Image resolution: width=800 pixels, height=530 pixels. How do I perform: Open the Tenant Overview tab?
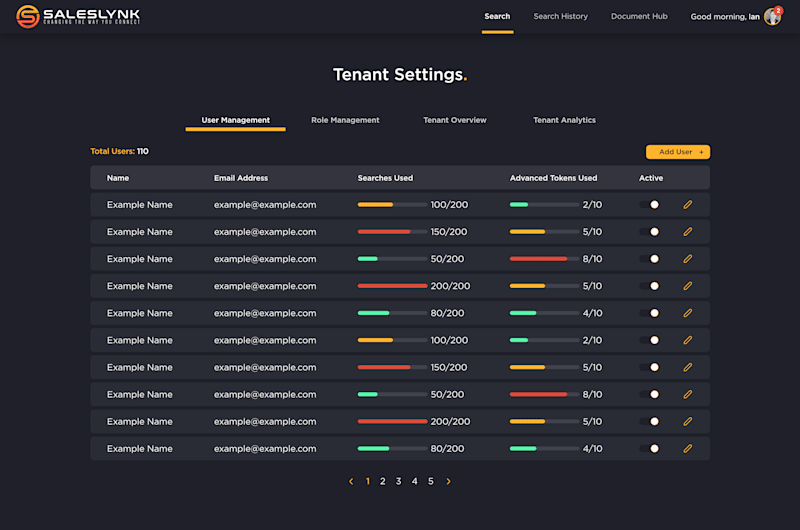455,120
